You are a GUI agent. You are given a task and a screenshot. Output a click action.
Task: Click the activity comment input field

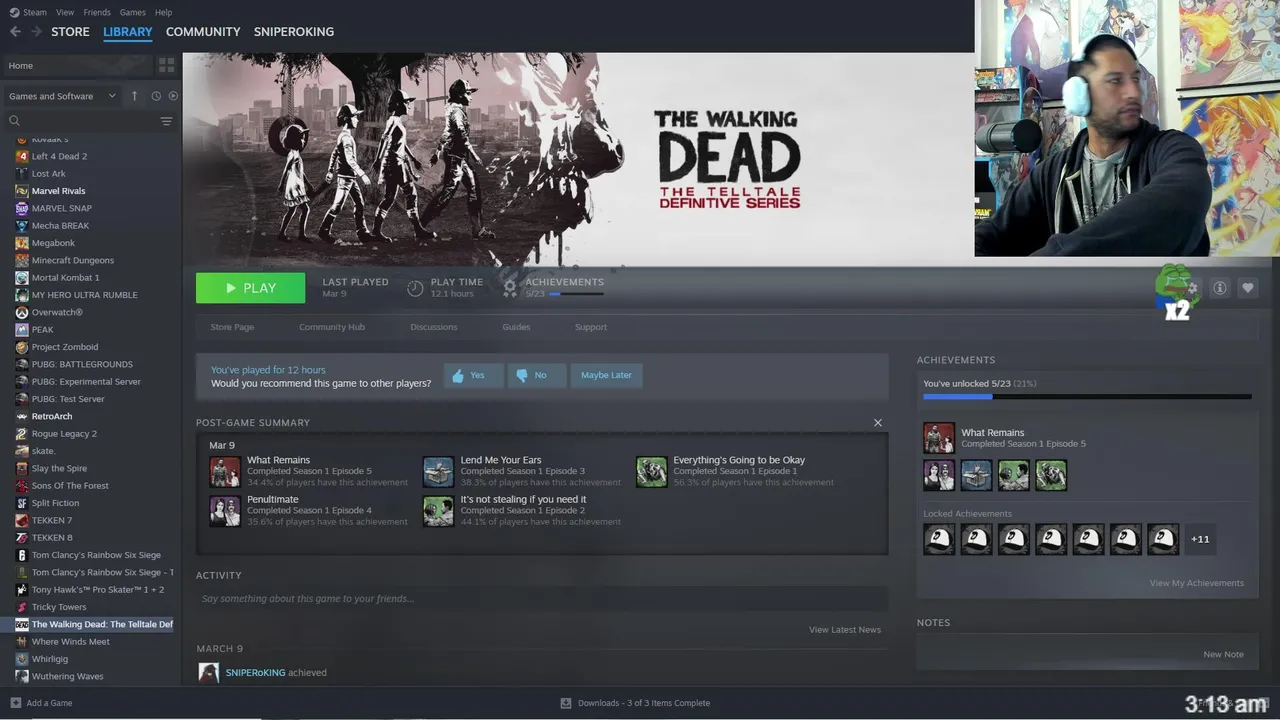542,599
